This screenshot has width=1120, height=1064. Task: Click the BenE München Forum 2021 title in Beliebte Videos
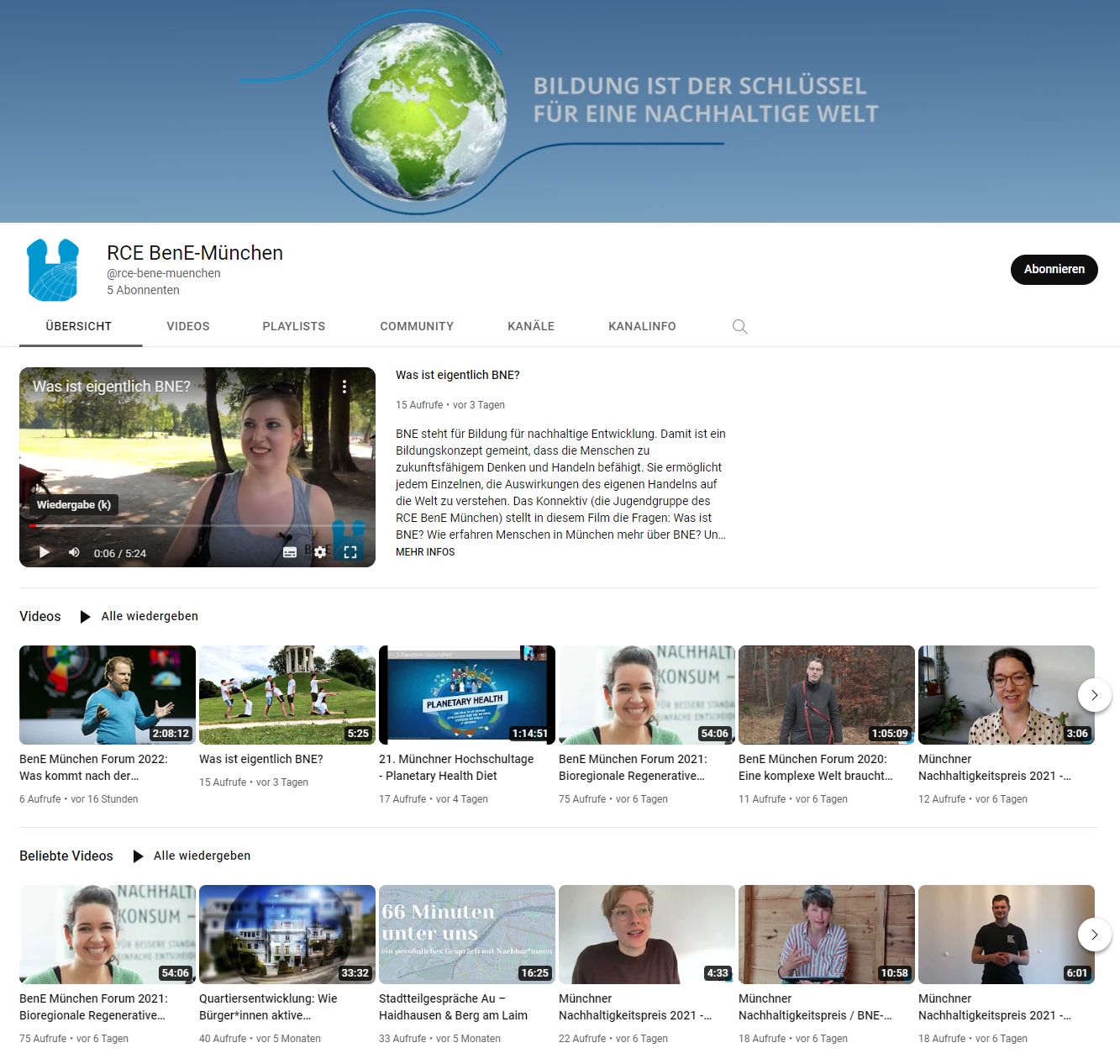click(x=93, y=1007)
